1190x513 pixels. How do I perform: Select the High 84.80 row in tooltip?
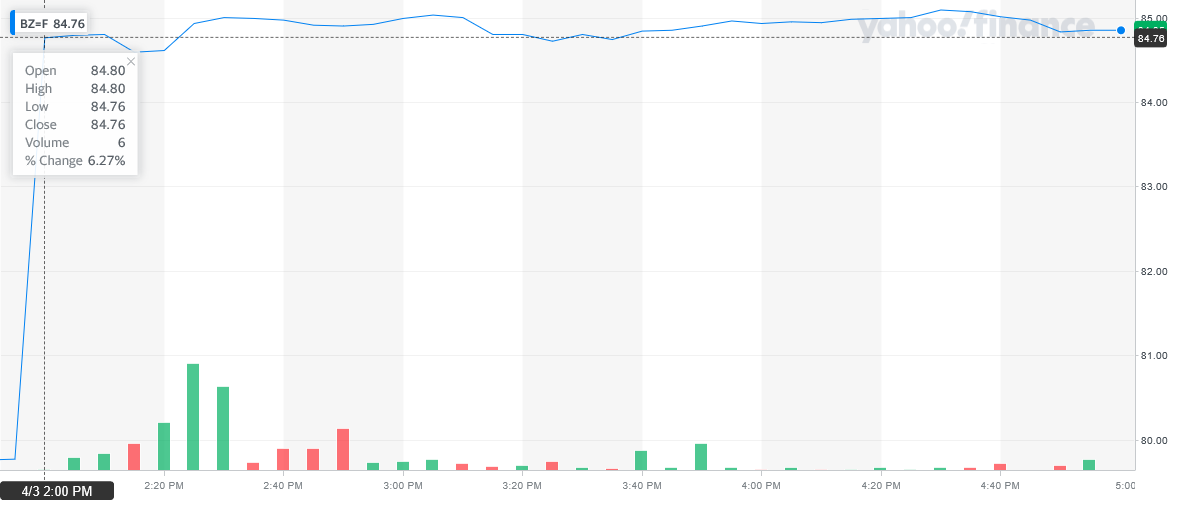[x=75, y=89]
